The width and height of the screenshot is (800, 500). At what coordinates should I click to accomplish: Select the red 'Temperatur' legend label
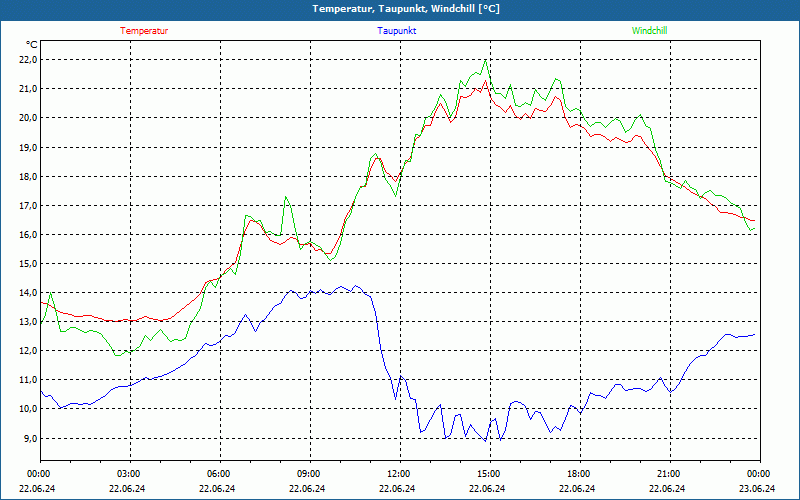tap(144, 31)
